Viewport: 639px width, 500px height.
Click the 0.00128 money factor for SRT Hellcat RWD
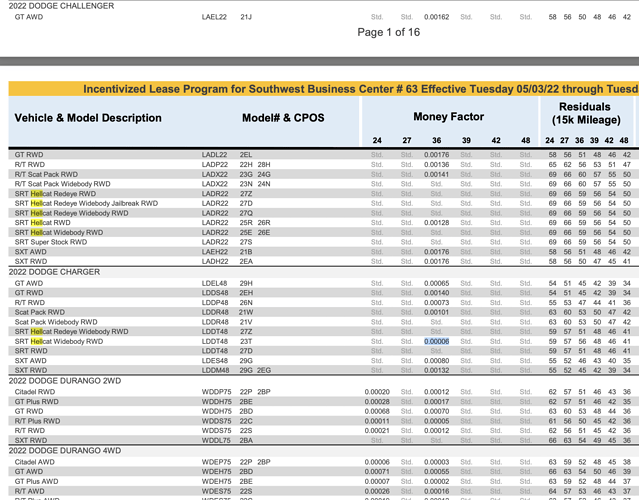tap(436, 222)
